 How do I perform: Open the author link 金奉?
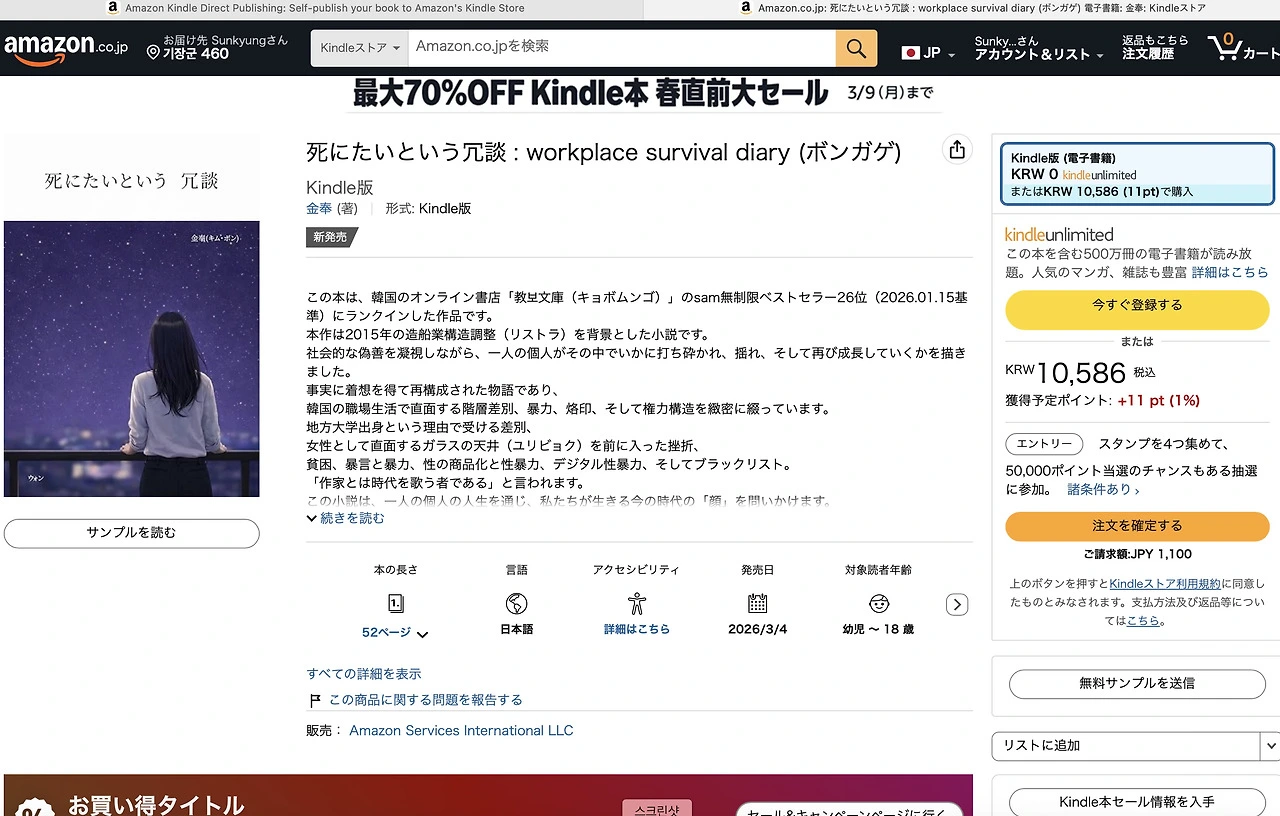(319, 209)
